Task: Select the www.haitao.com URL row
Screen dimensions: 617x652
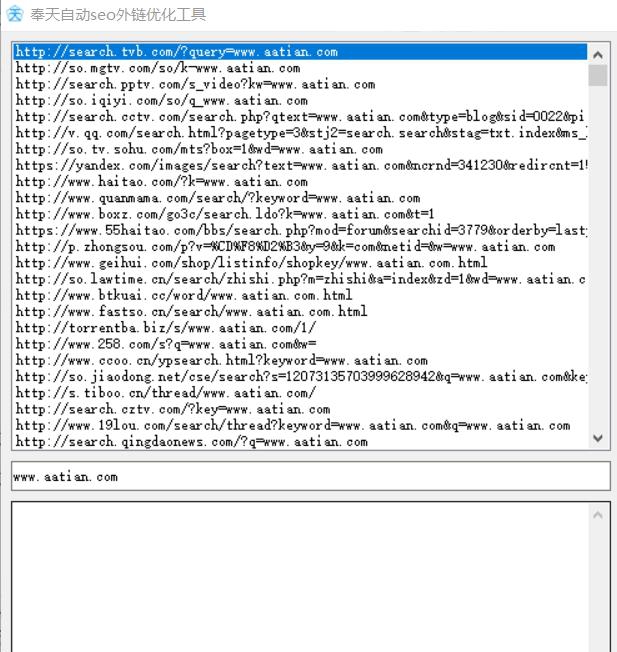Action: 300,182
